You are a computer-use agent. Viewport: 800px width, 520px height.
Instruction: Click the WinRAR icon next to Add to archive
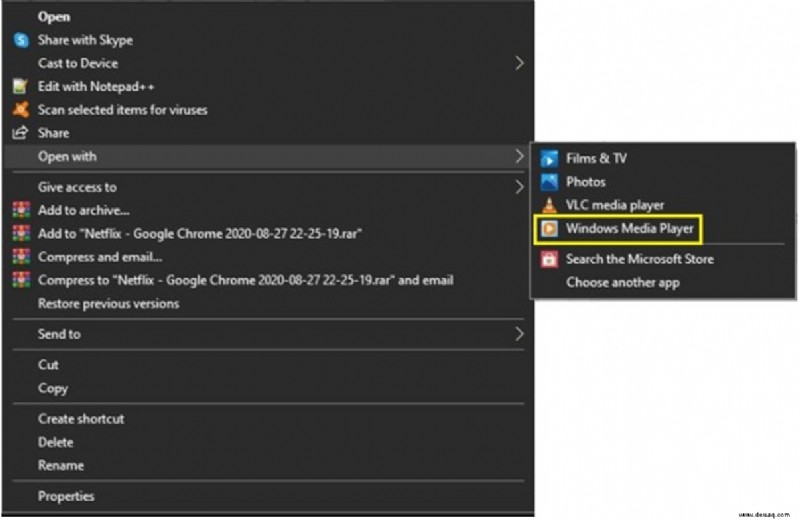click(21, 210)
